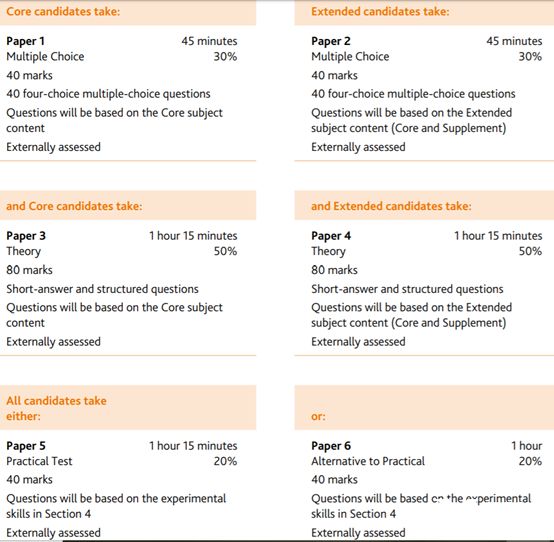
Task: Select the 'Paper 6' heading
Action: [x=331, y=446]
